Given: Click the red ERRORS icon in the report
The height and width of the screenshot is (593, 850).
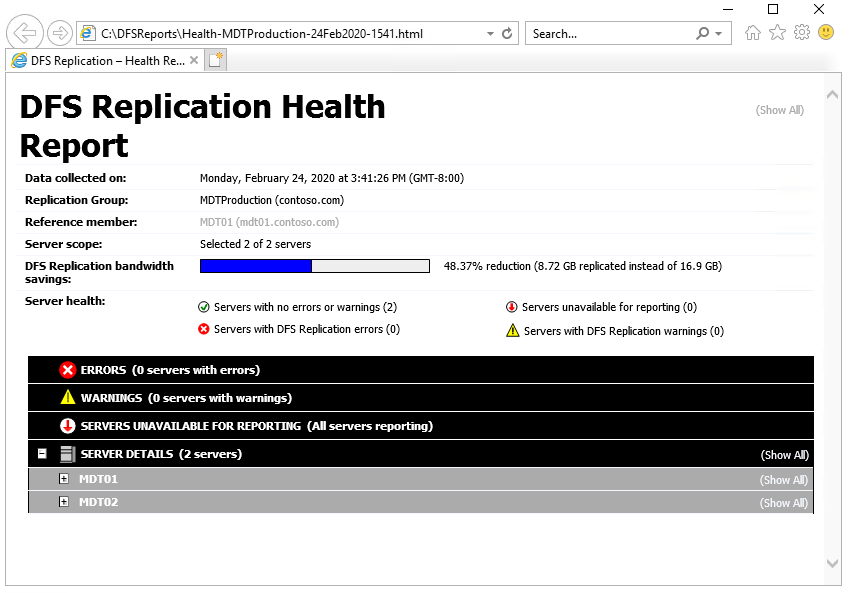Looking at the screenshot, I should [x=67, y=370].
